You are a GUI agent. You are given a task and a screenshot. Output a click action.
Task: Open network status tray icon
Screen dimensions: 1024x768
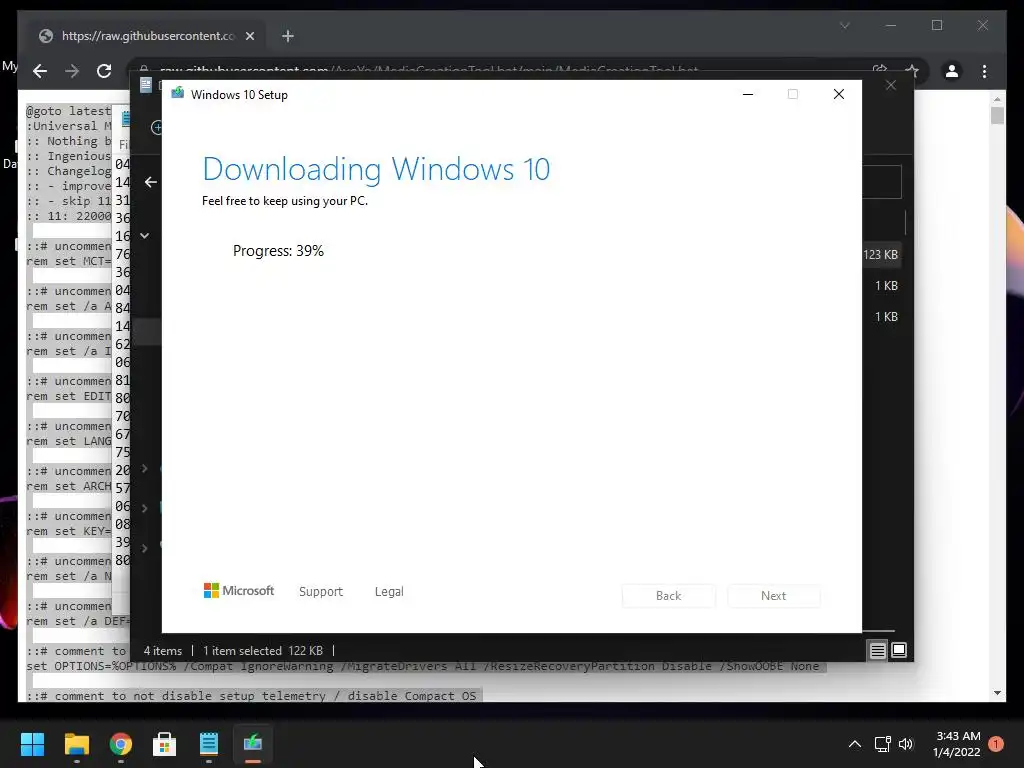point(882,744)
